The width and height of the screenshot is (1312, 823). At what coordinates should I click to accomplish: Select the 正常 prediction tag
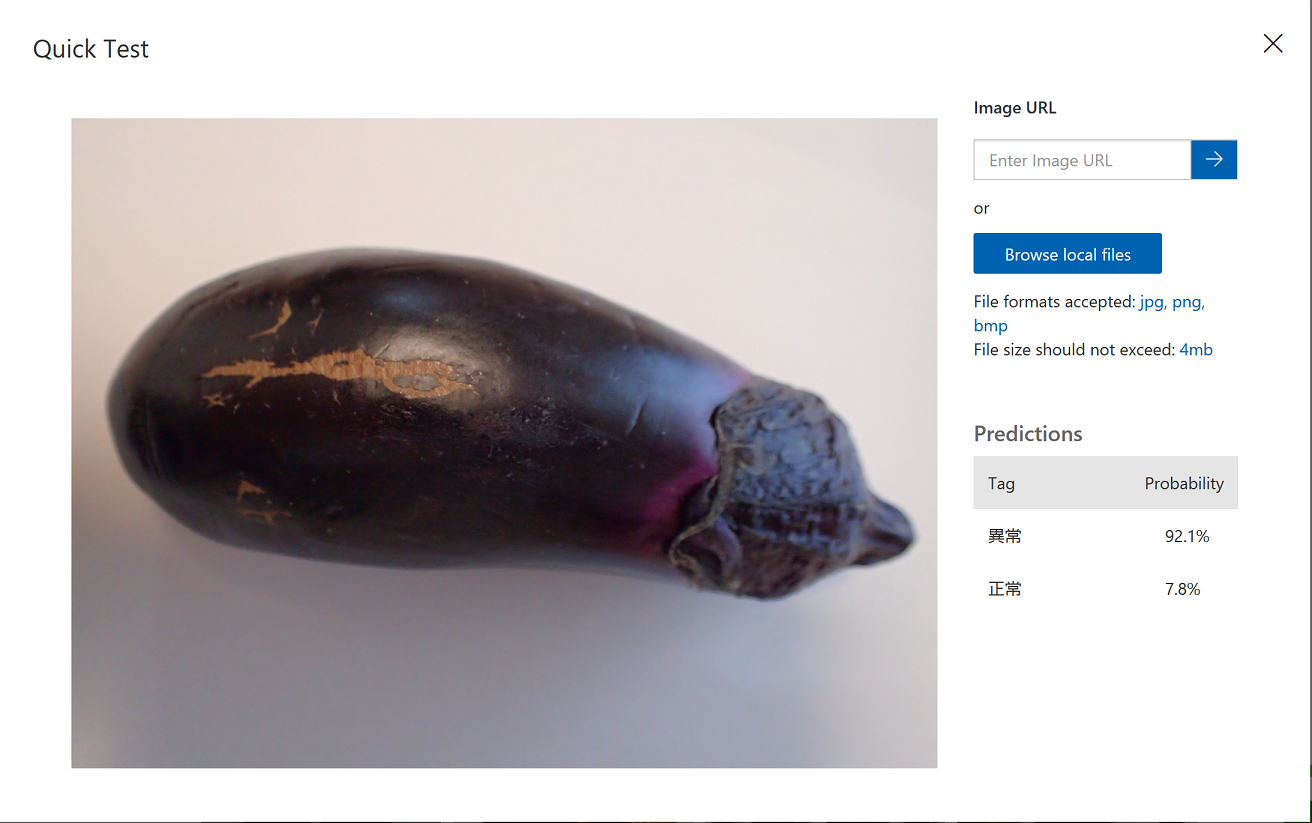click(x=1005, y=589)
